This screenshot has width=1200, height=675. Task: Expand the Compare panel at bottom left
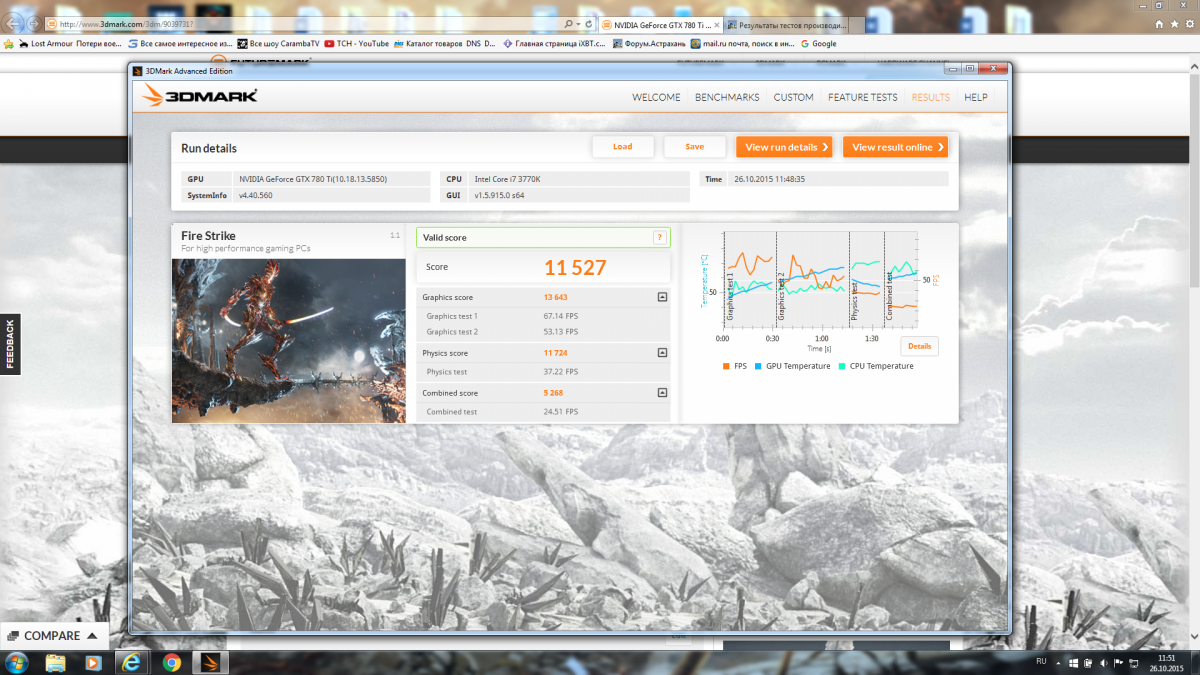[55, 635]
